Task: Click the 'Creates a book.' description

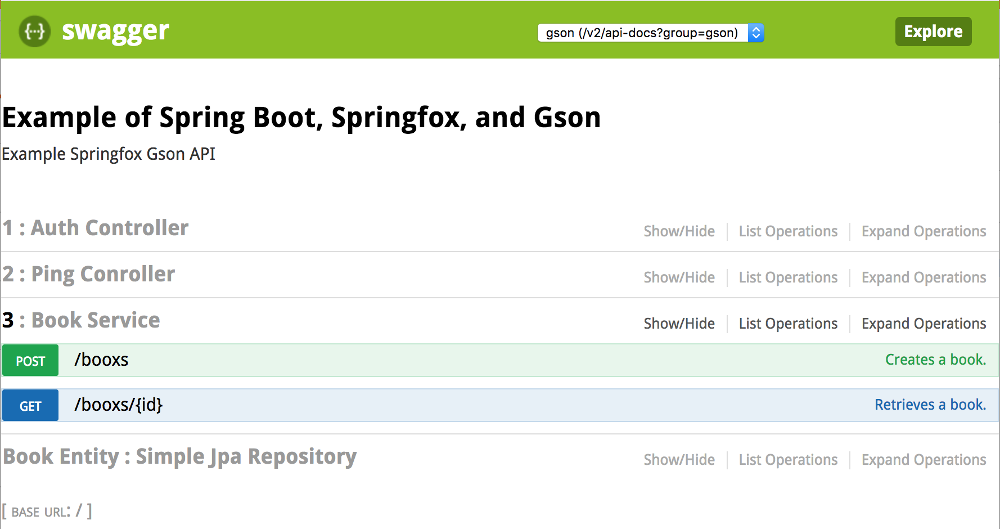Action: point(936,359)
